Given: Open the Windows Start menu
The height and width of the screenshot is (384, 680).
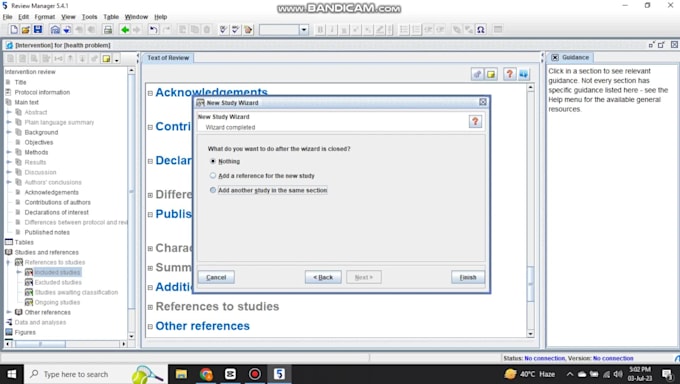Looking at the screenshot, I should tap(12, 374).
